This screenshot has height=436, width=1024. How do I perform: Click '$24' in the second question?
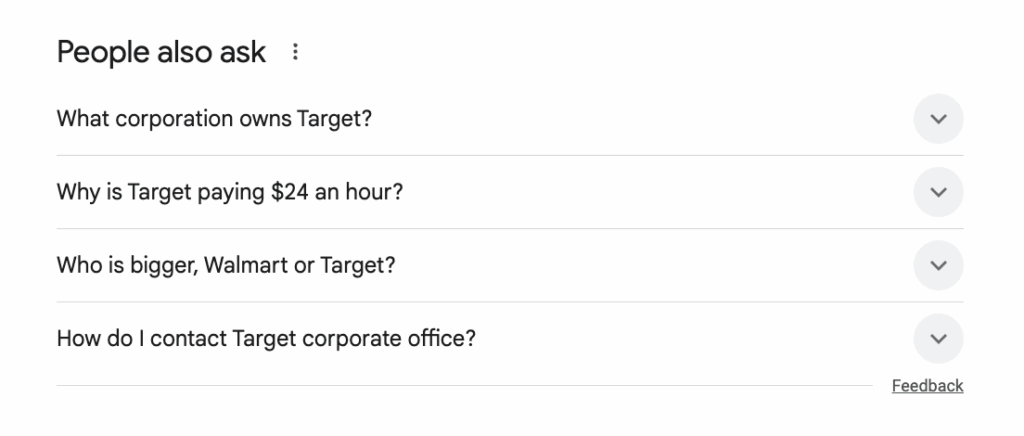290,192
